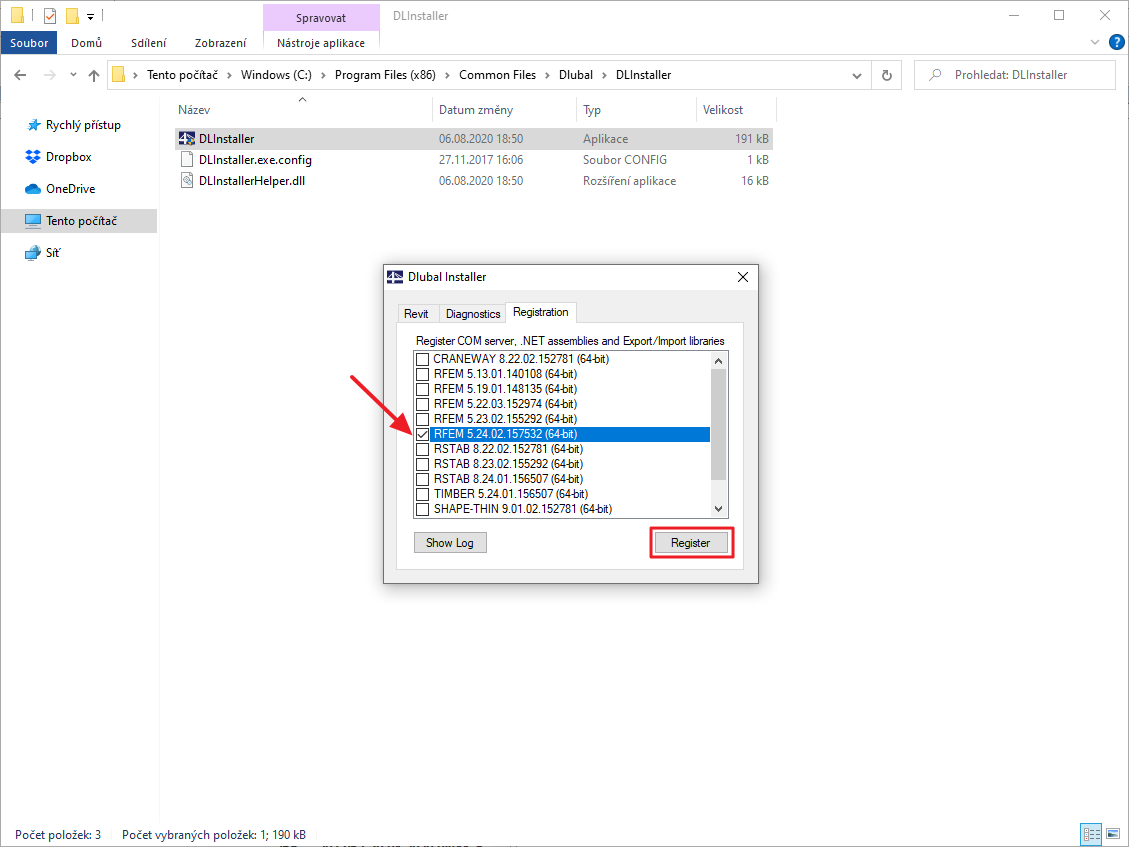Image resolution: width=1129 pixels, height=847 pixels.
Task: Switch to details view icon
Action: tap(1092, 835)
